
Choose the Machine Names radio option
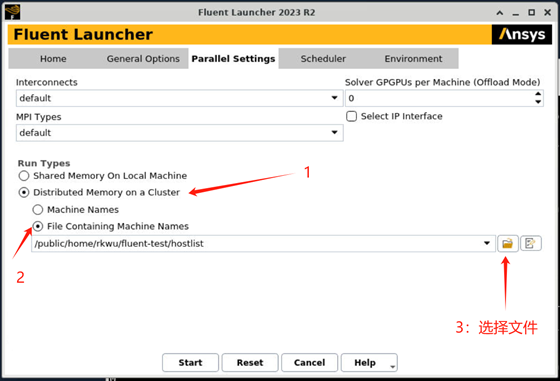tap(38, 210)
